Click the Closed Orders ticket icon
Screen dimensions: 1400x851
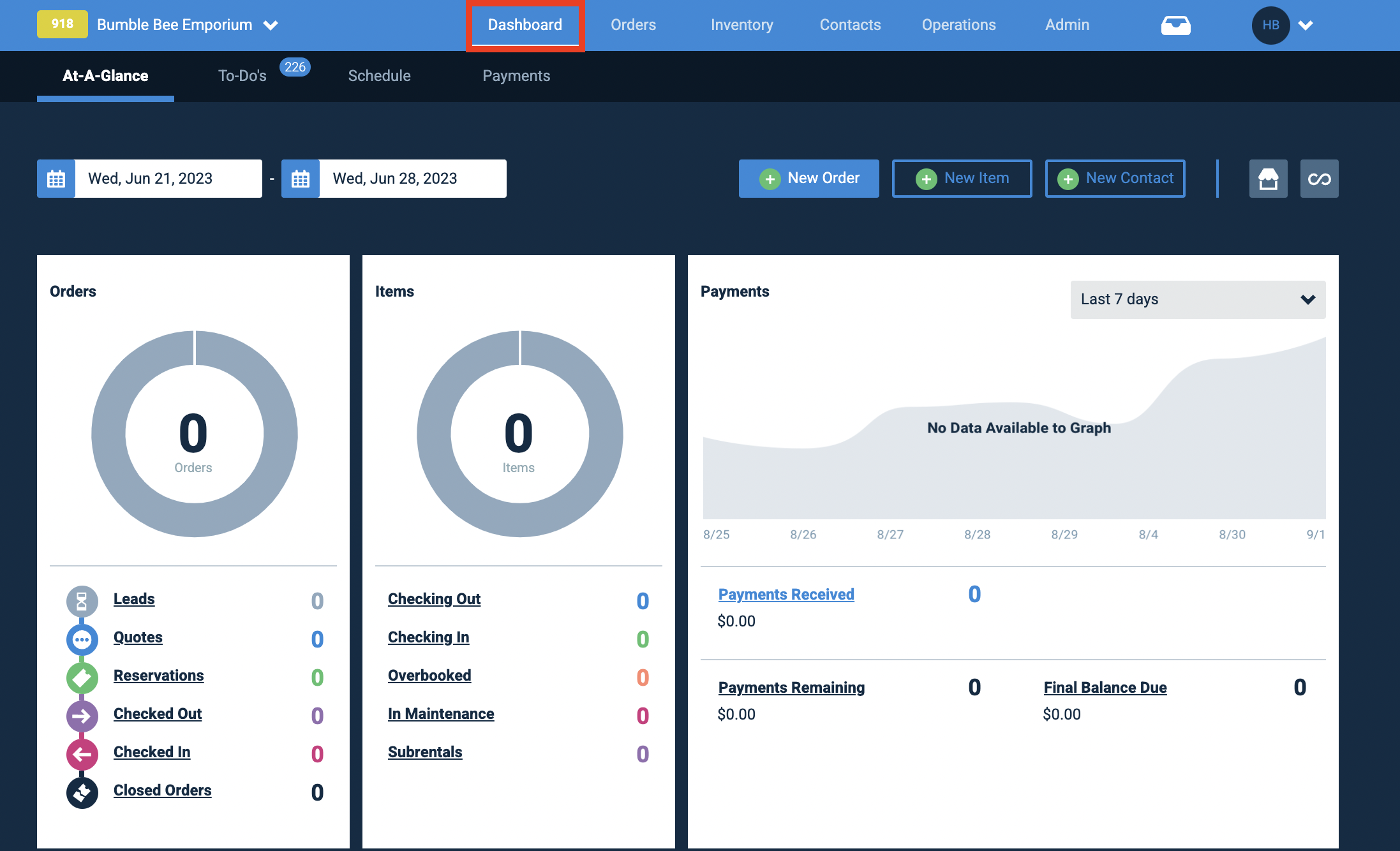(x=82, y=792)
